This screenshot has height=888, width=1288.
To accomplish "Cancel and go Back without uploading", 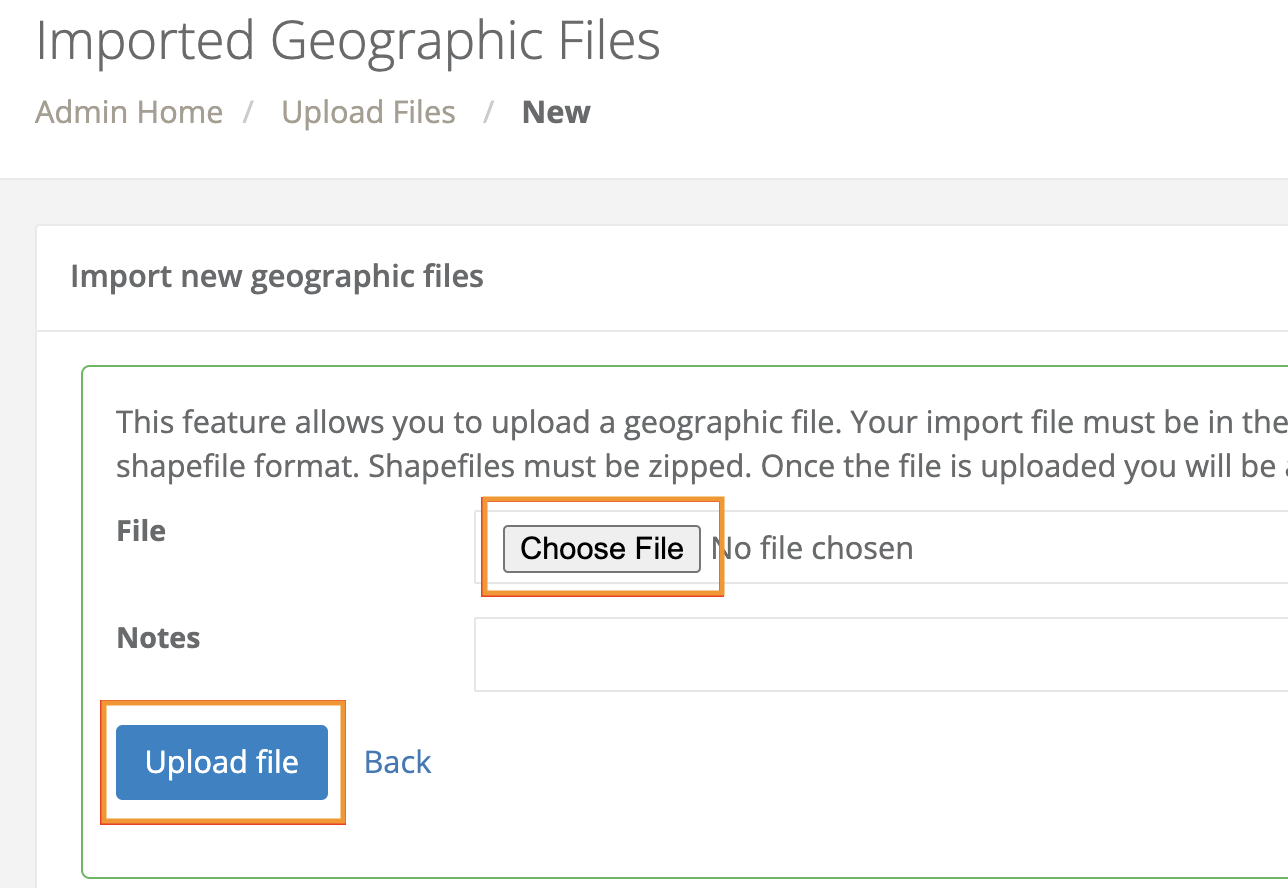I will 397,762.
